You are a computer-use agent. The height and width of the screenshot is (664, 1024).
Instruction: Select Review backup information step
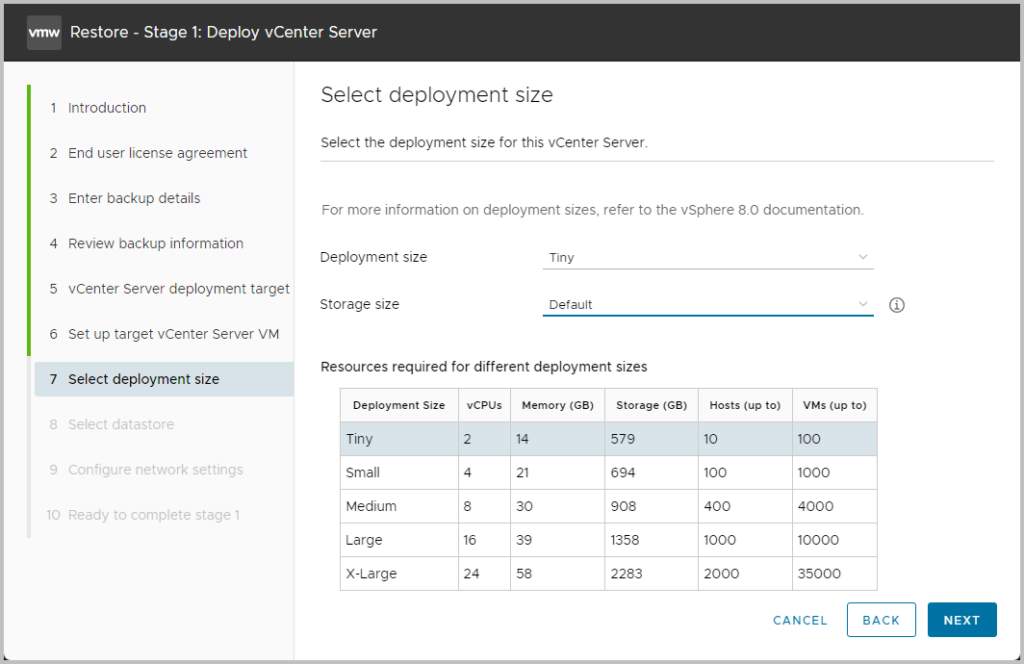click(x=155, y=243)
